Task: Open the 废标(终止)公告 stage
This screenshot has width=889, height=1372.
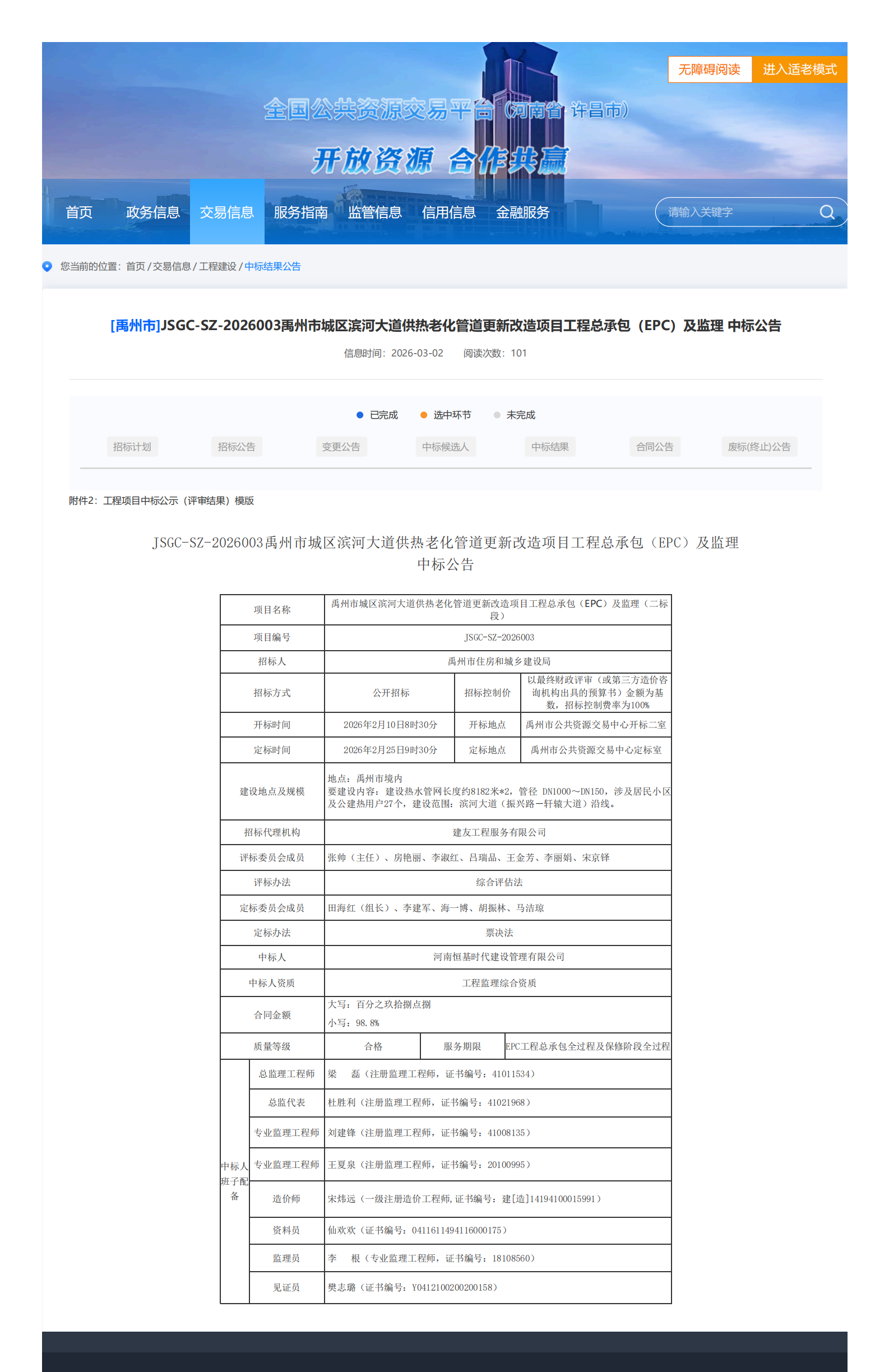Action: 759,447
